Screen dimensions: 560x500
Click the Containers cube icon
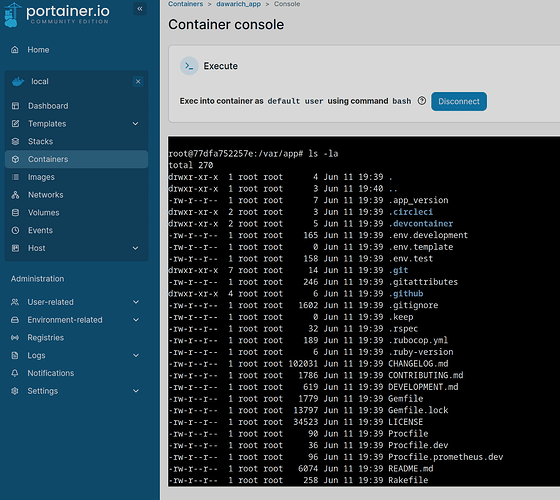[15, 159]
